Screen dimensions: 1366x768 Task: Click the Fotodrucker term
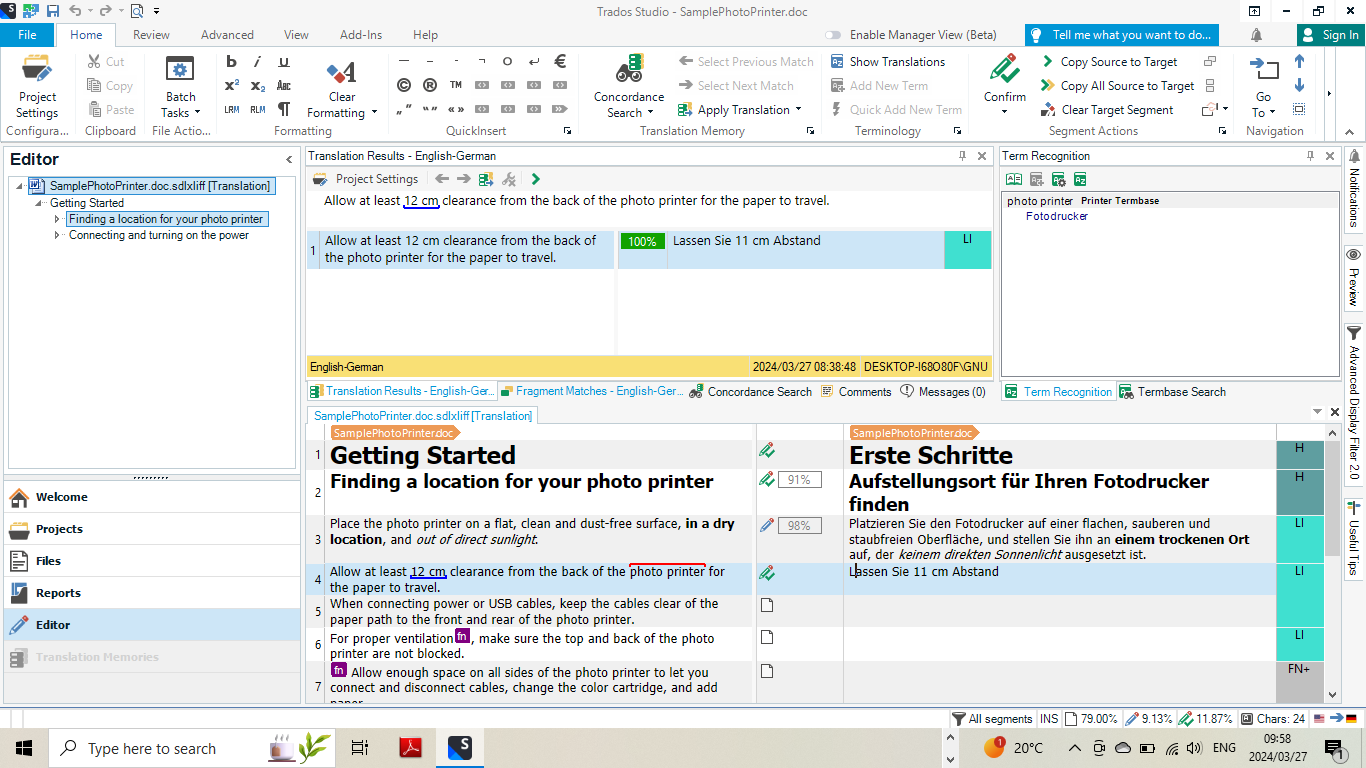pyautogui.click(x=1056, y=216)
